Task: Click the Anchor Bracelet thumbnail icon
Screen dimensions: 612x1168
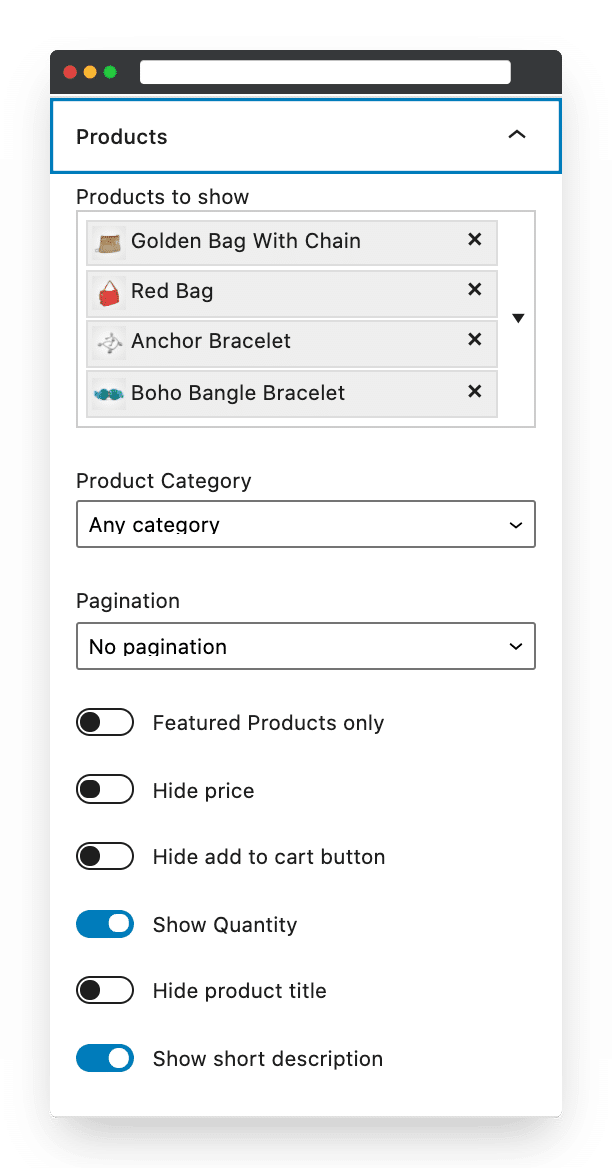Action: [109, 343]
